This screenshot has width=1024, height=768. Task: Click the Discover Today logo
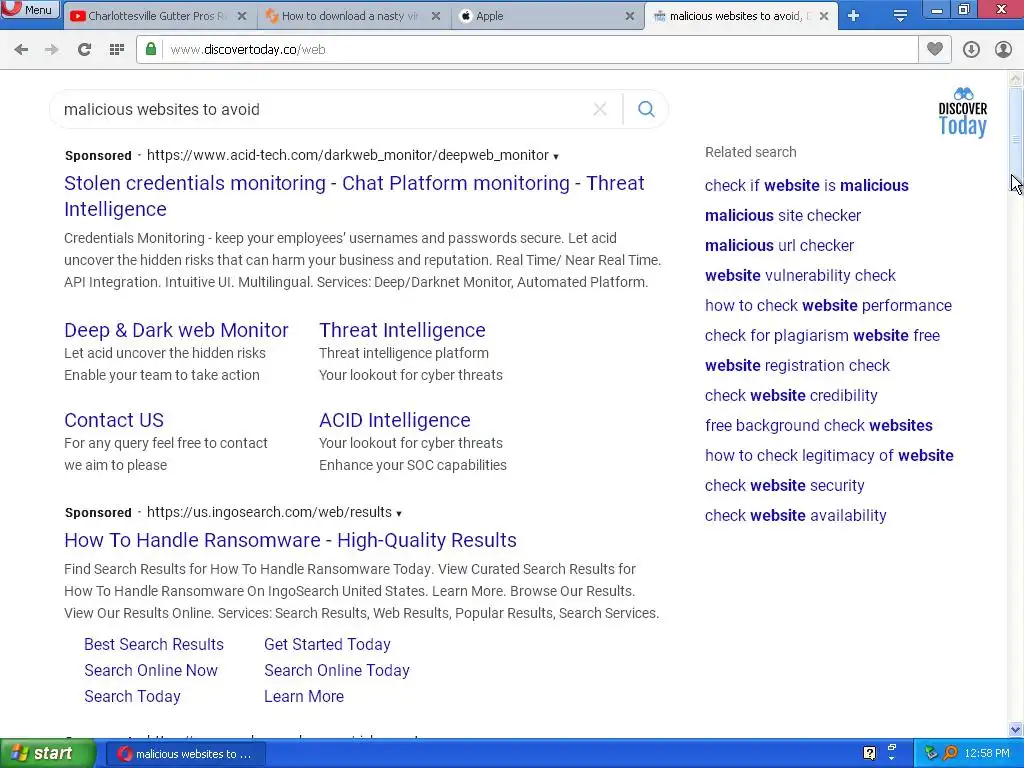(963, 112)
